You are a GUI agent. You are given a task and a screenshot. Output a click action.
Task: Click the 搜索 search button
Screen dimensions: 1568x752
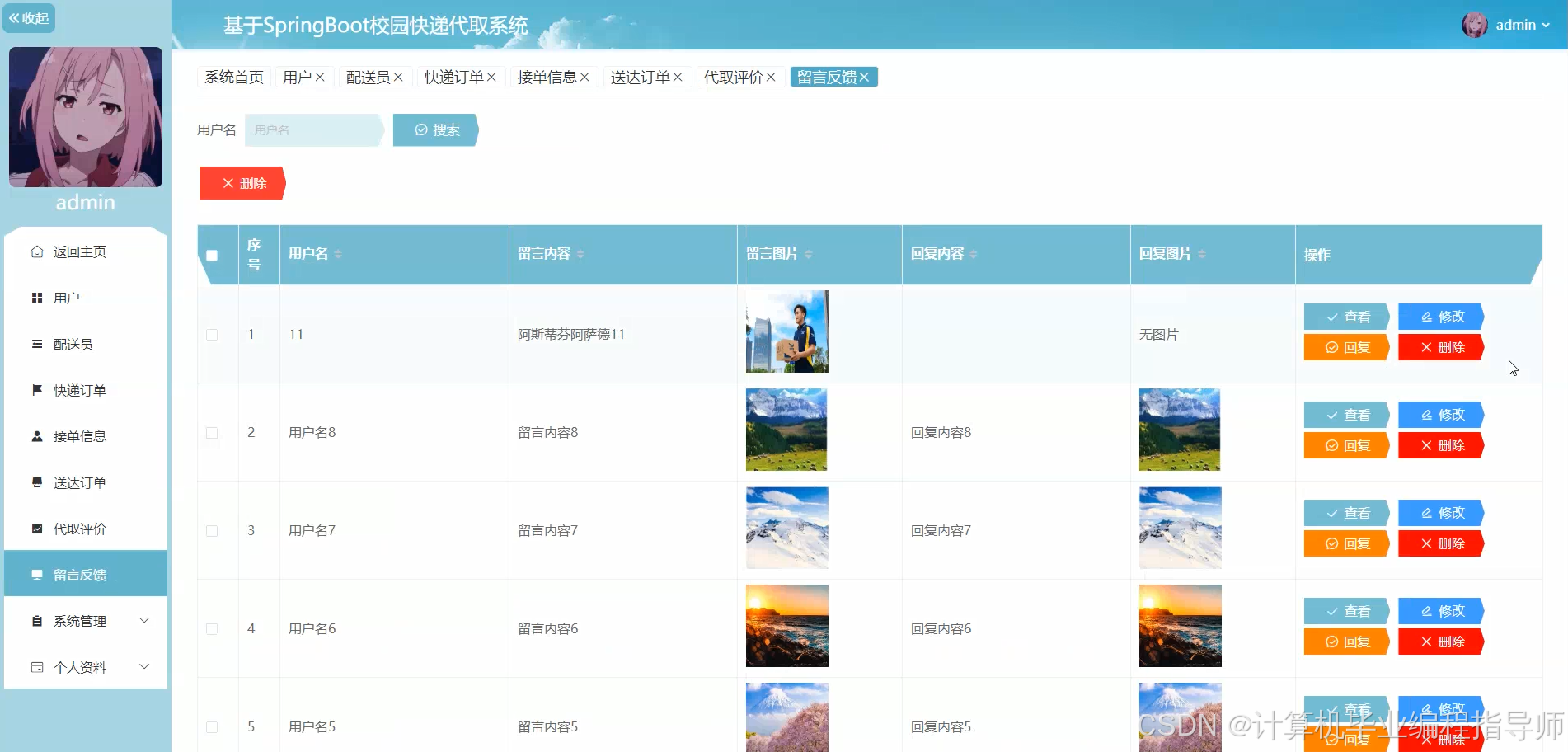[x=435, y=129]
